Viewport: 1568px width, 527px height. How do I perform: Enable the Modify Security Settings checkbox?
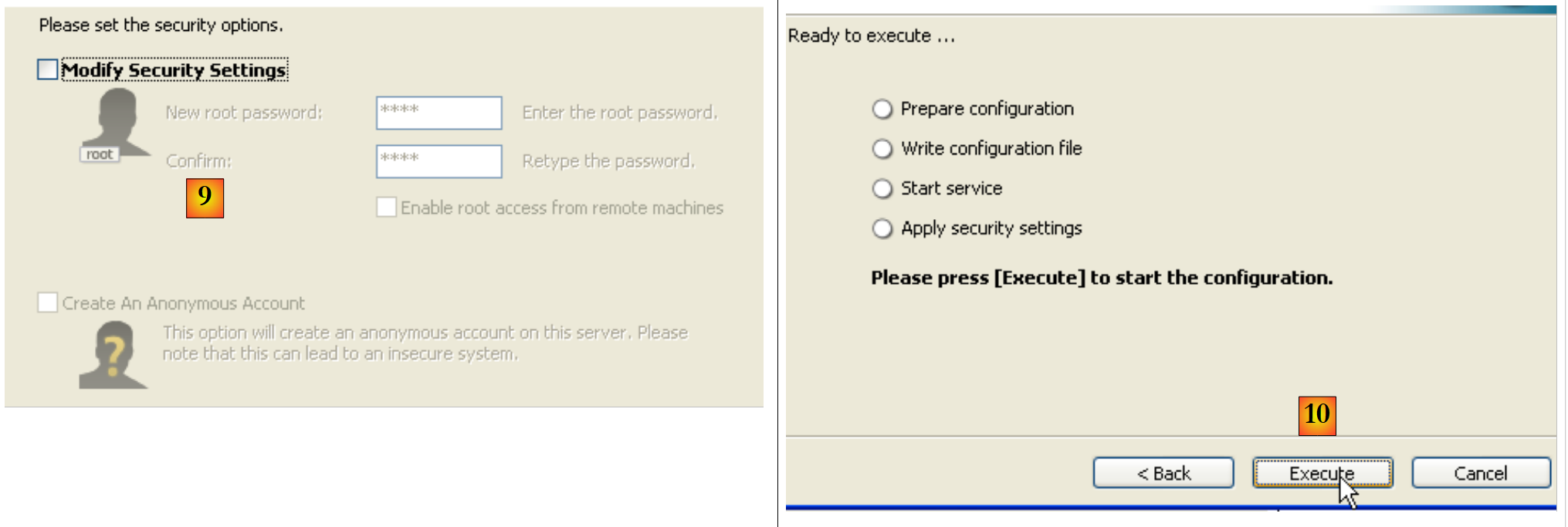coord(48,70)
